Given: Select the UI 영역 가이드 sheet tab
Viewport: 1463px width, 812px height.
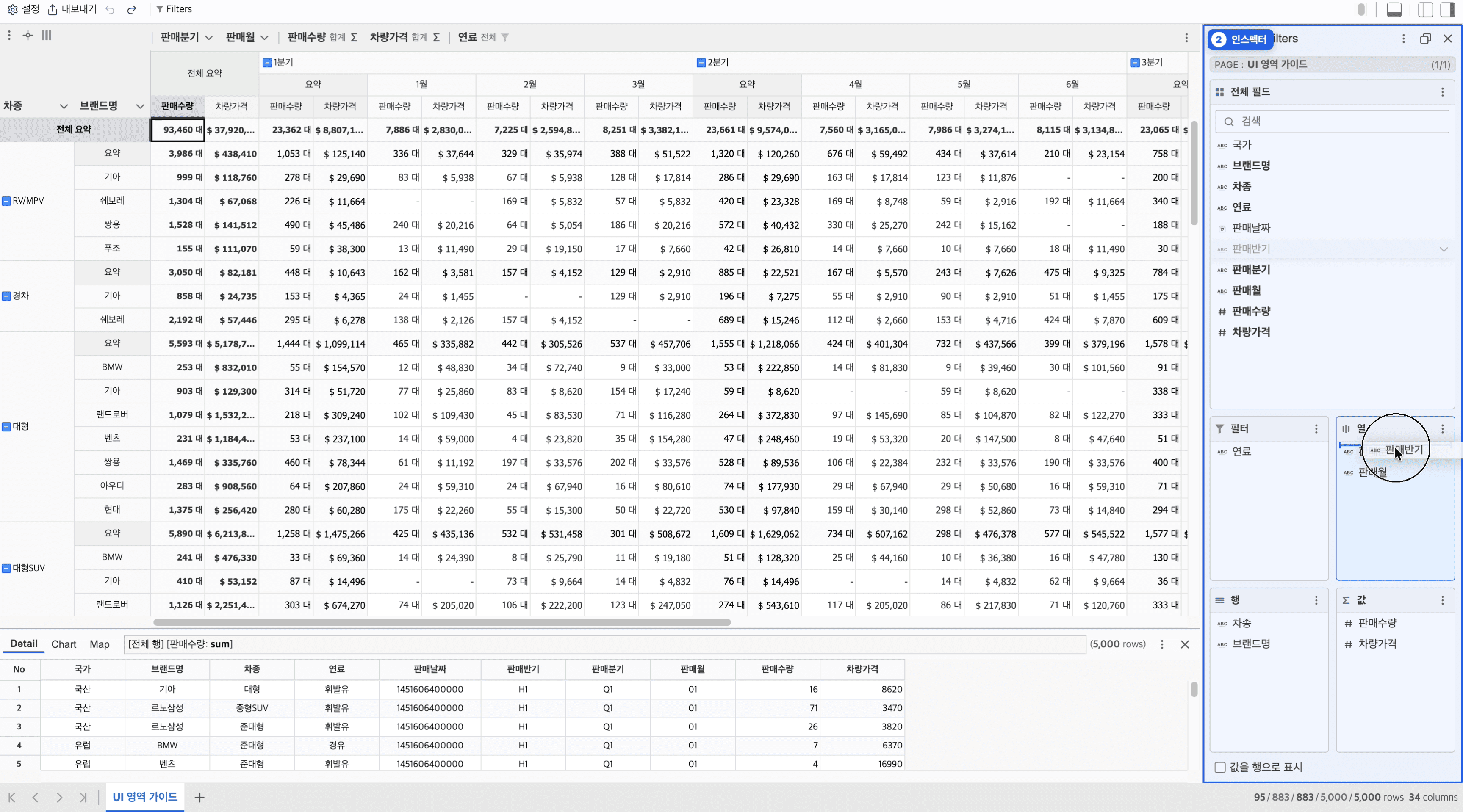Looking at the screenshot, I should click(145, 797).
